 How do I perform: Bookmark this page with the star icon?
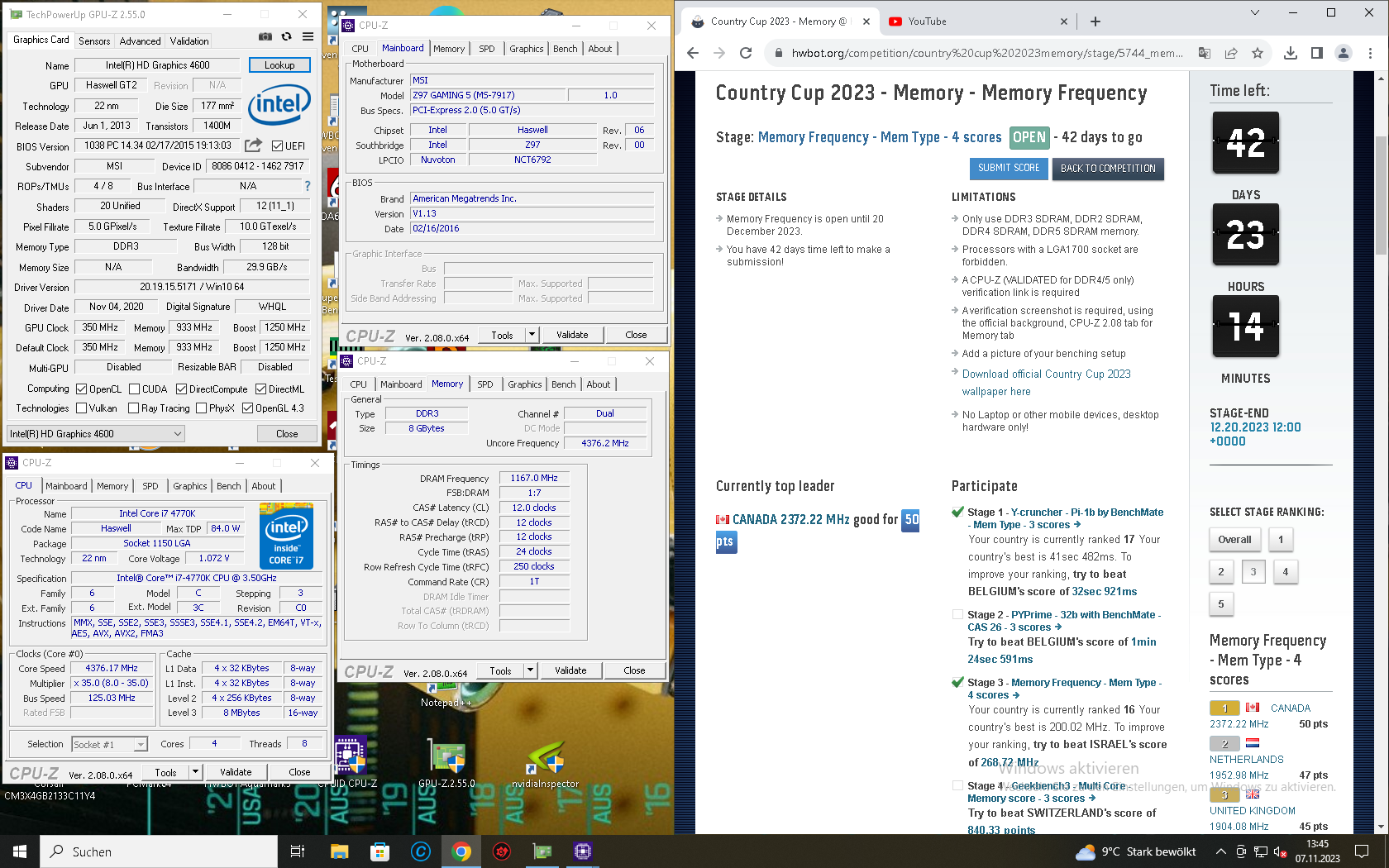pos(1258,53)
